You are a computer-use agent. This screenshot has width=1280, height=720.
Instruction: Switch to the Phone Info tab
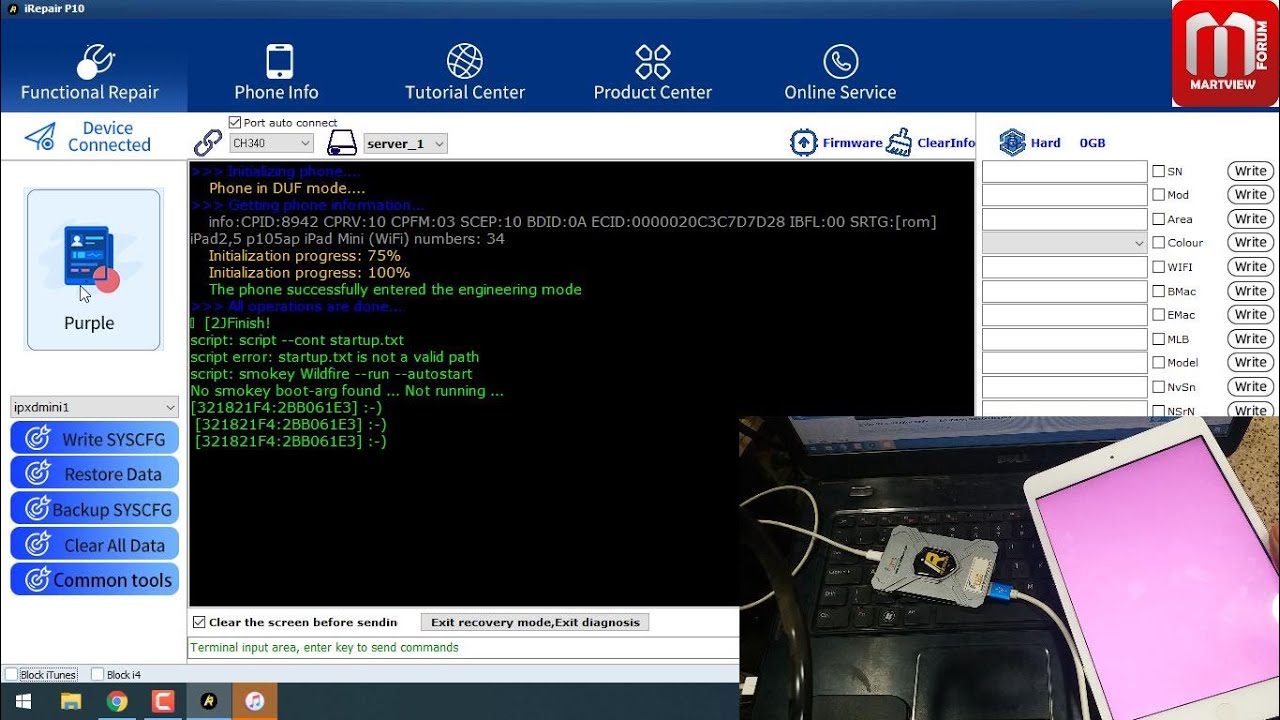[x=276, y=72]
